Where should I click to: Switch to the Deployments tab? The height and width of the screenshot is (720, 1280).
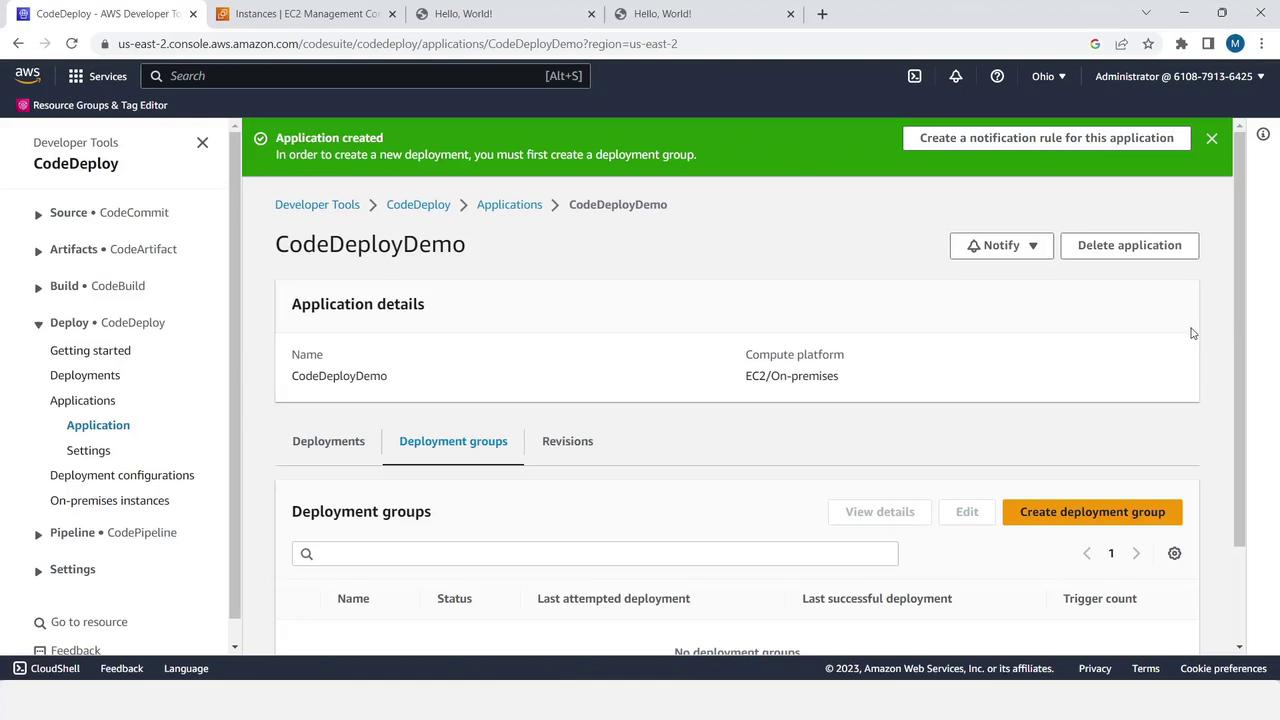click(x=328, y=441)
